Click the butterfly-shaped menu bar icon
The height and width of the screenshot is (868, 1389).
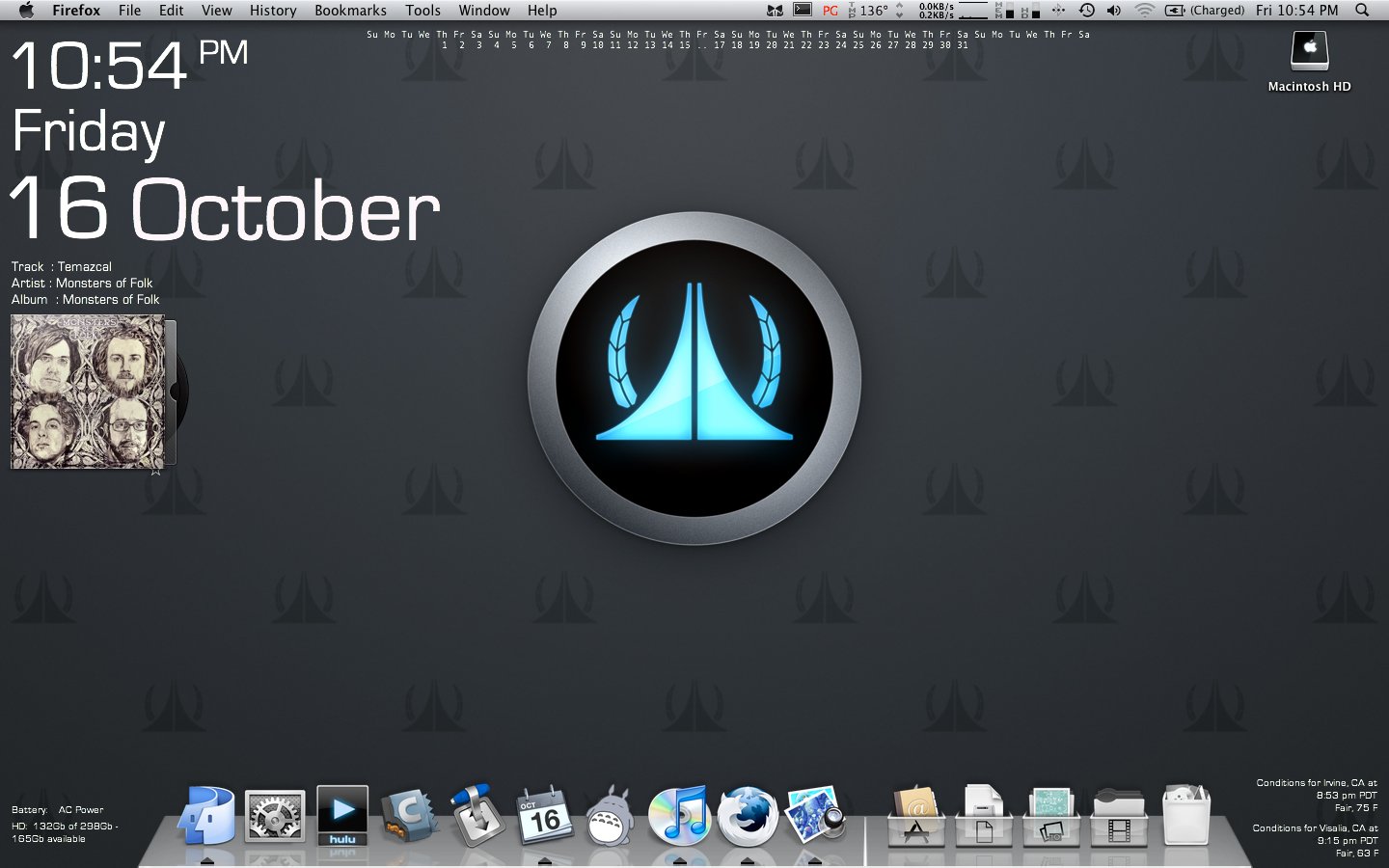(x=775, y=11)
